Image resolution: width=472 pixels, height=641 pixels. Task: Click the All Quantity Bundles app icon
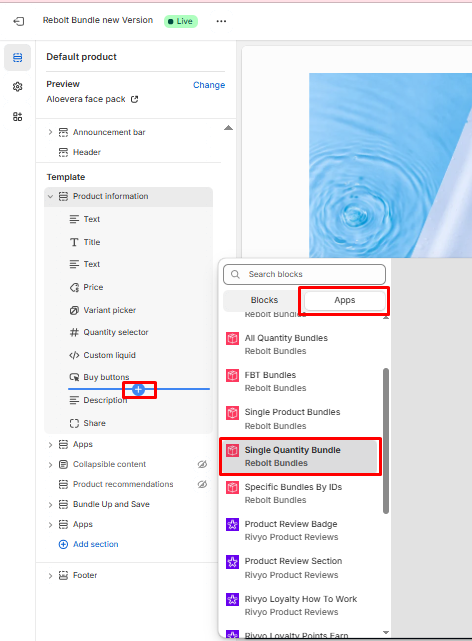233,338
